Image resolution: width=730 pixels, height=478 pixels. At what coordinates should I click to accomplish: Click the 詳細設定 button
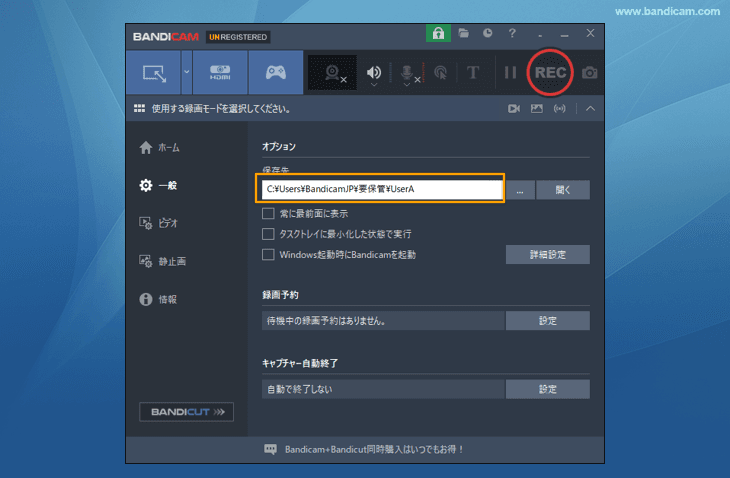[x=548, y=255]
